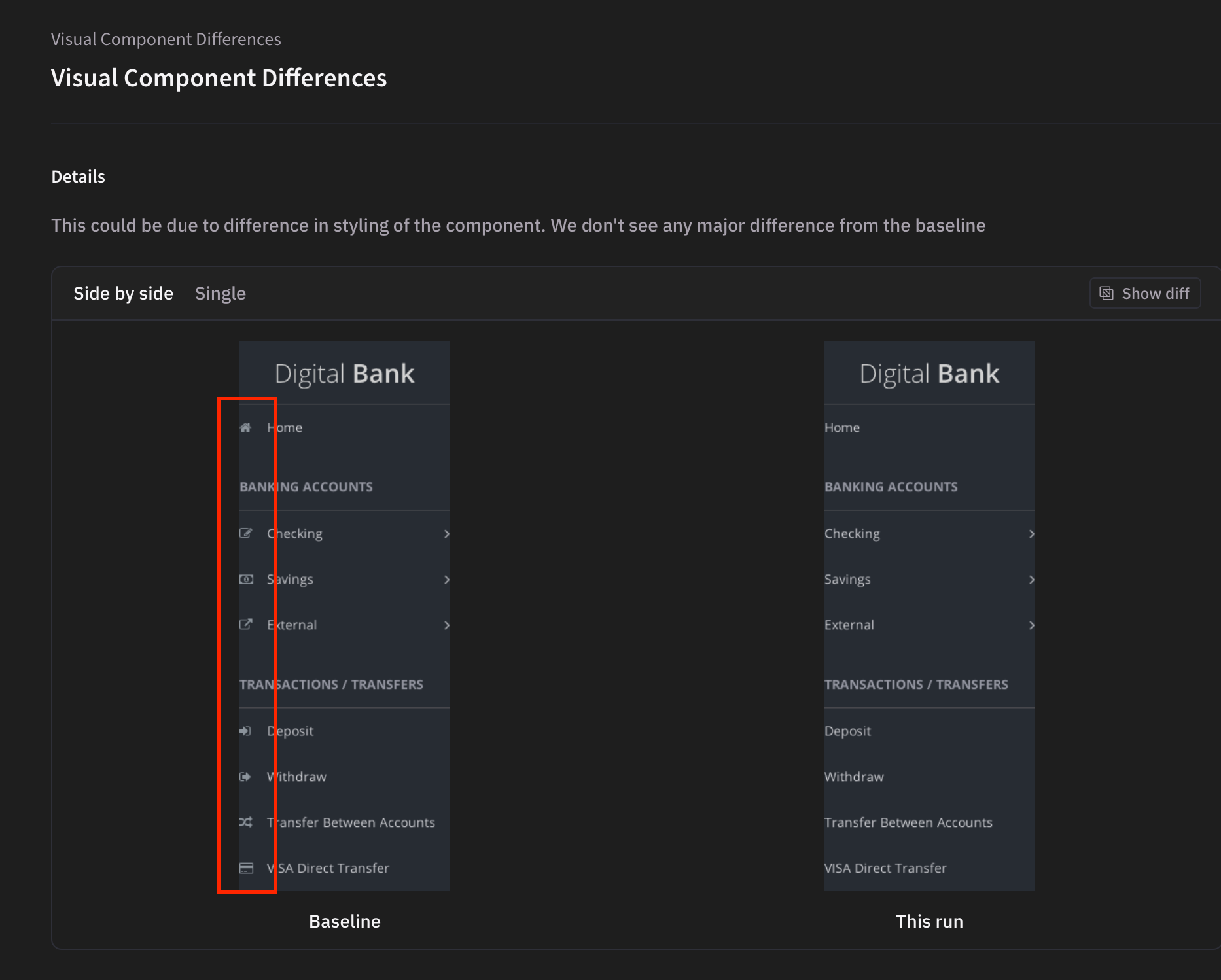Image resolution: width=1221 pixels, height=980 pixels.
Task: Click the Transfer shuffle icon in Baseline
Action: (245, 822)
